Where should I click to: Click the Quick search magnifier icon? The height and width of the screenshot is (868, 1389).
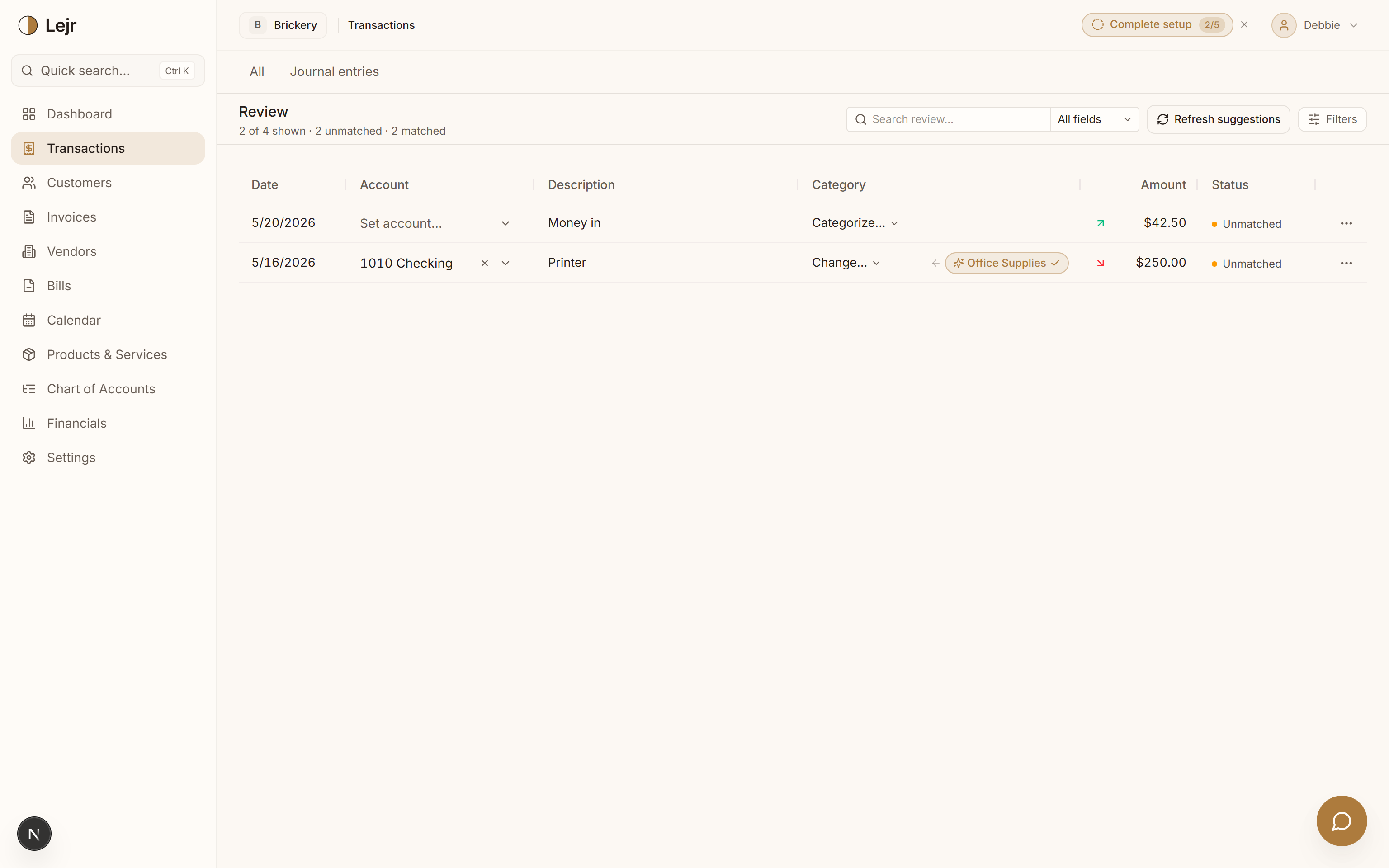tap(27, 71)
